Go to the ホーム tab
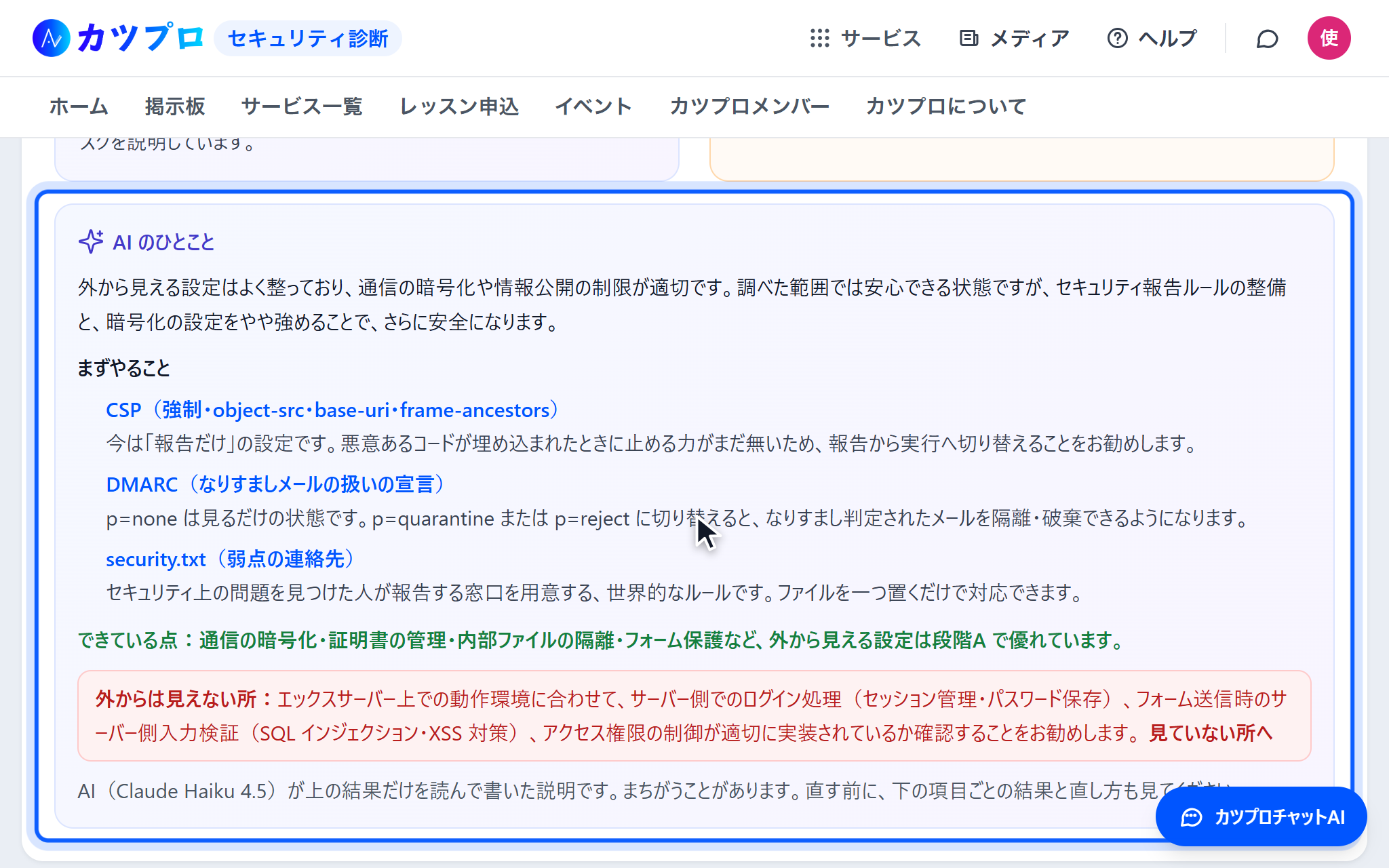 (x=79, y=106)
